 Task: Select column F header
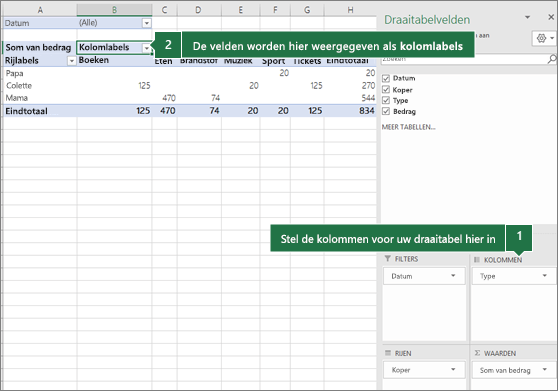click(275, 10)
